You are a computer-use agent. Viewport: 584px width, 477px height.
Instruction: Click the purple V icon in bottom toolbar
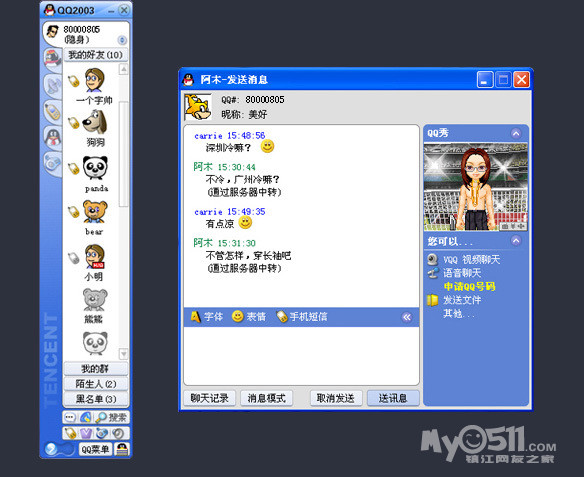tap(86, 433)
